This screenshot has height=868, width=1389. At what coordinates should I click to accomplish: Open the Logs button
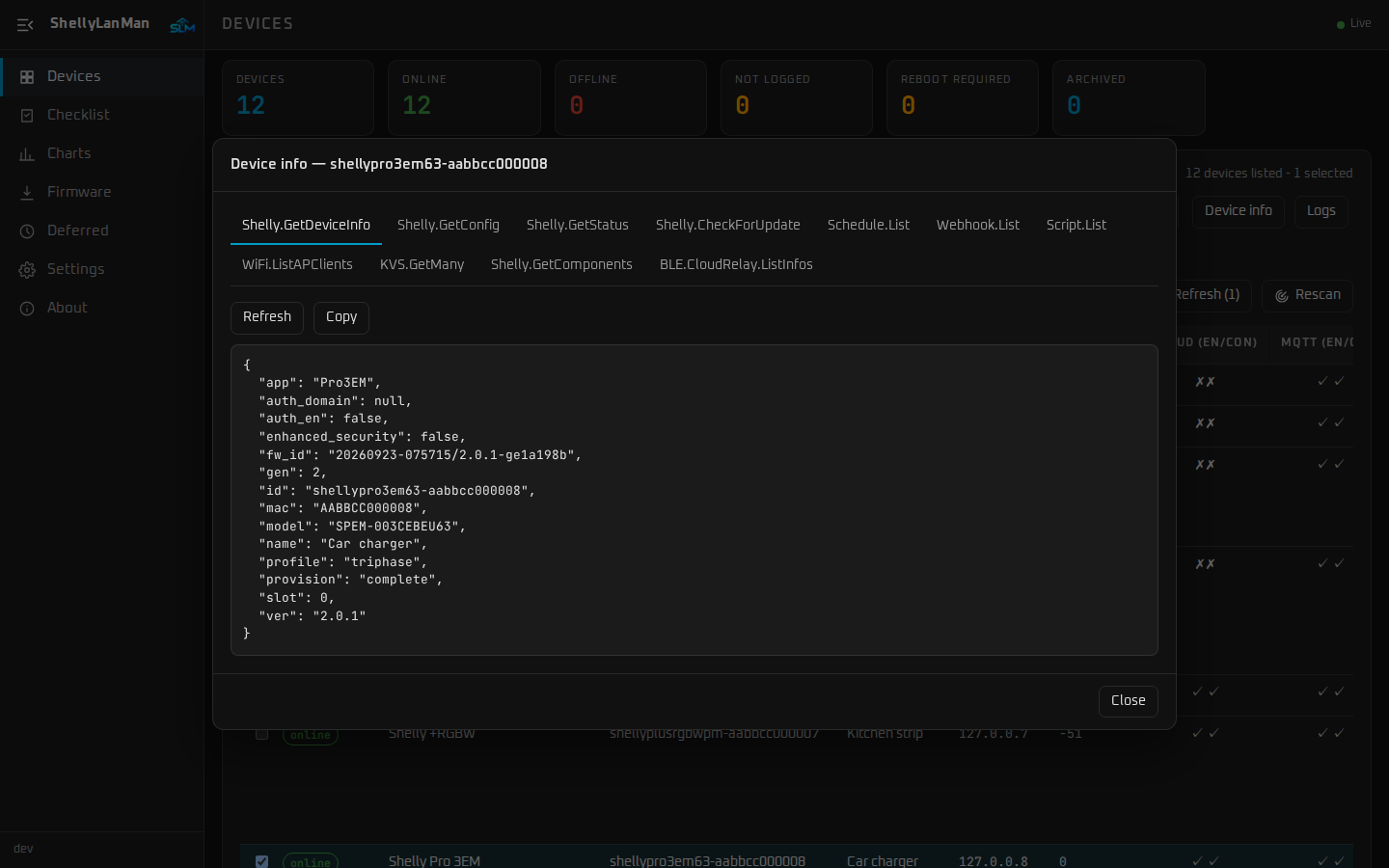click(1321, 211)
